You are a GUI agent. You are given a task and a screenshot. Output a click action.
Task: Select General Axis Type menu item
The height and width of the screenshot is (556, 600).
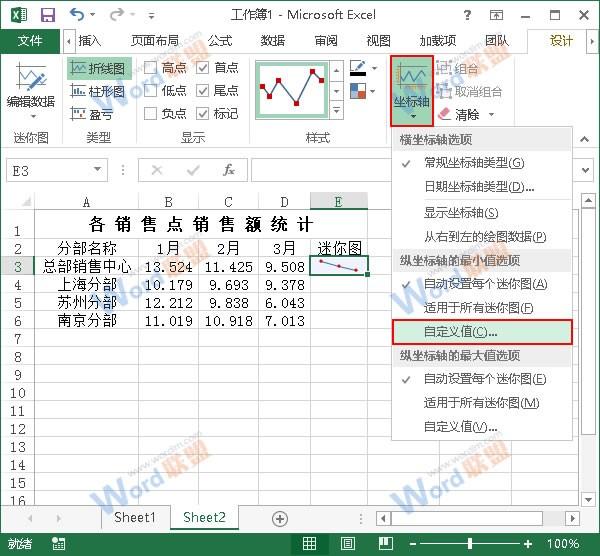coord(482,163)
